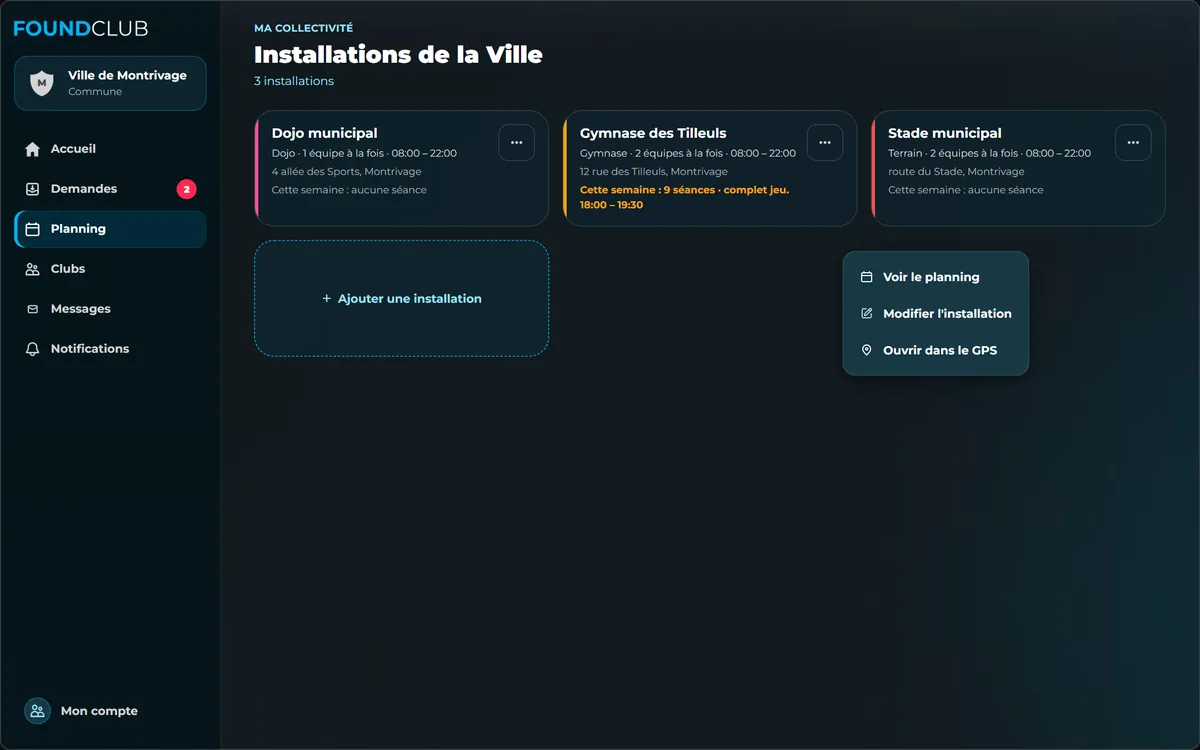Click the FoundClub logo
1200x750 pixels.
point(81,28)
